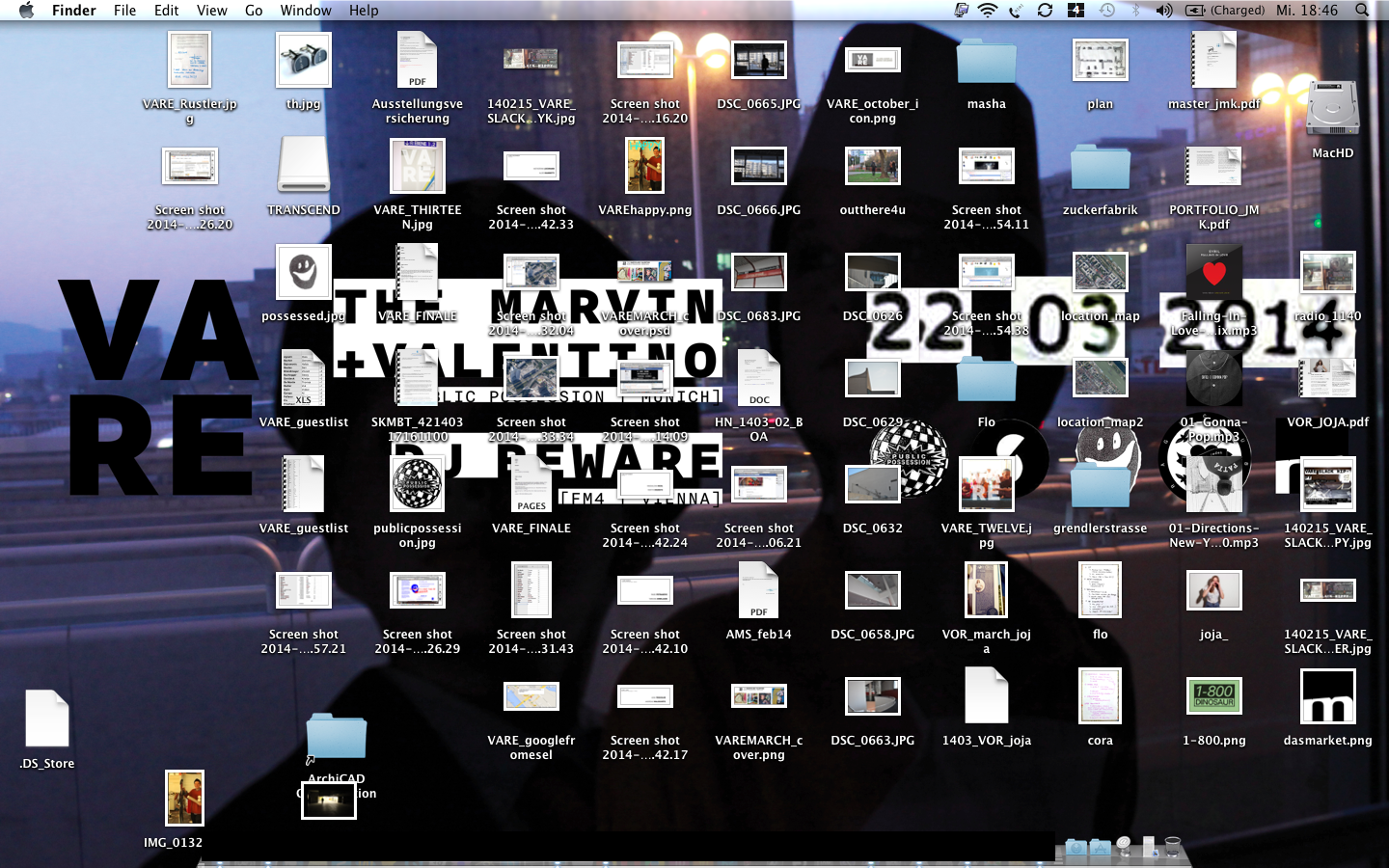Viewport: 1389px width, 868px height.
Task: Open the File menu
Action: [124, 11]
